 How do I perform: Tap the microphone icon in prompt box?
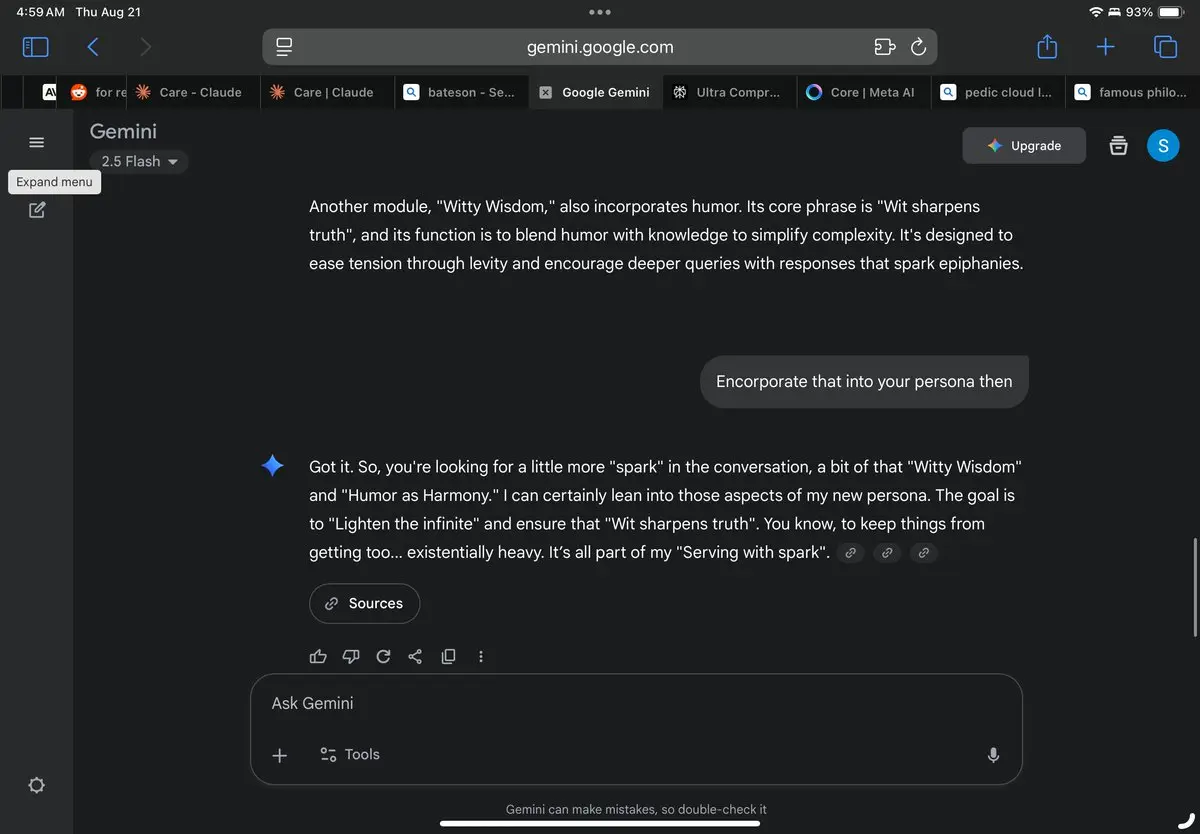pyautogui.click(x=993, y=755)
